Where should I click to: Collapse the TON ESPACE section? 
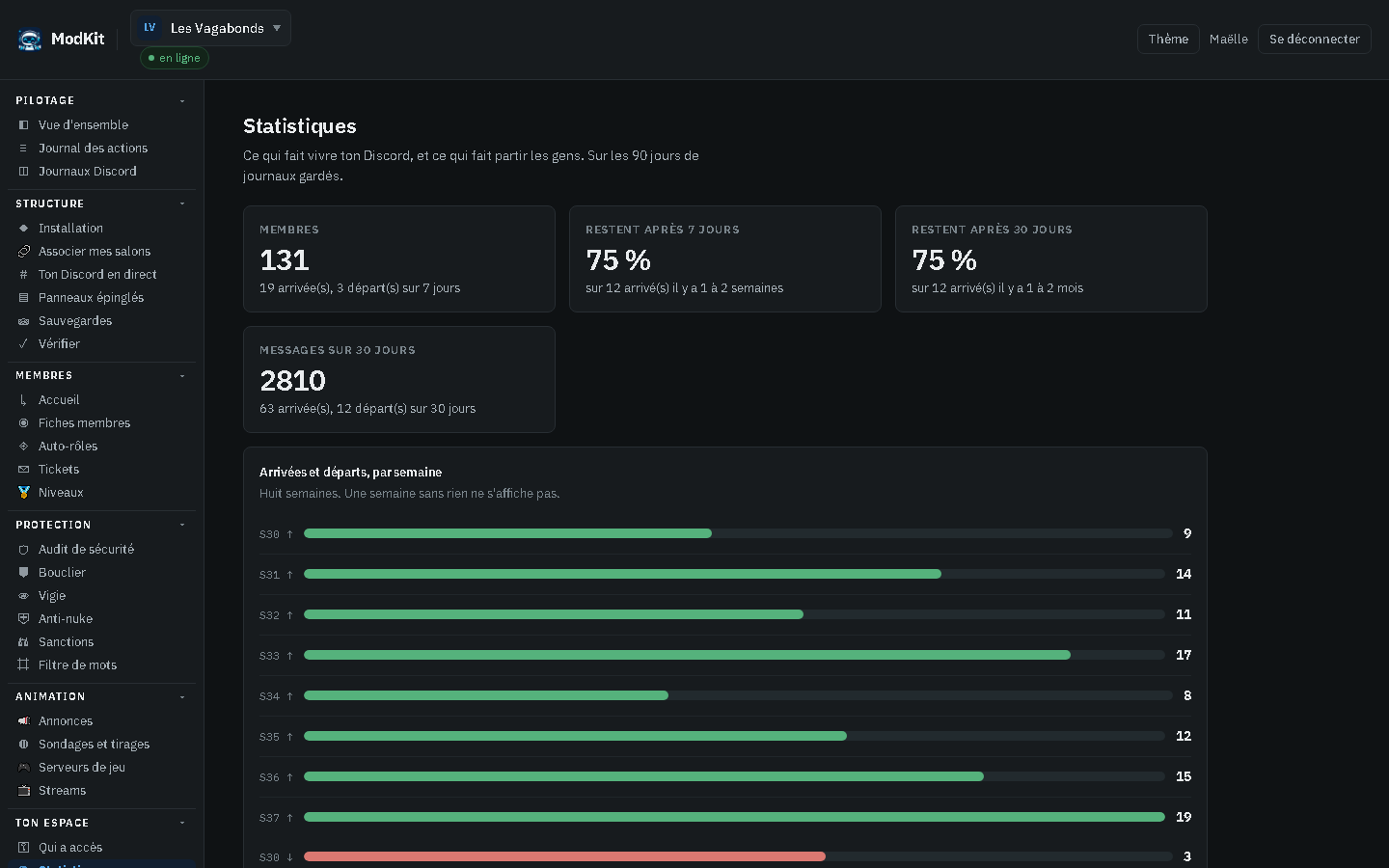pos(182,823)
